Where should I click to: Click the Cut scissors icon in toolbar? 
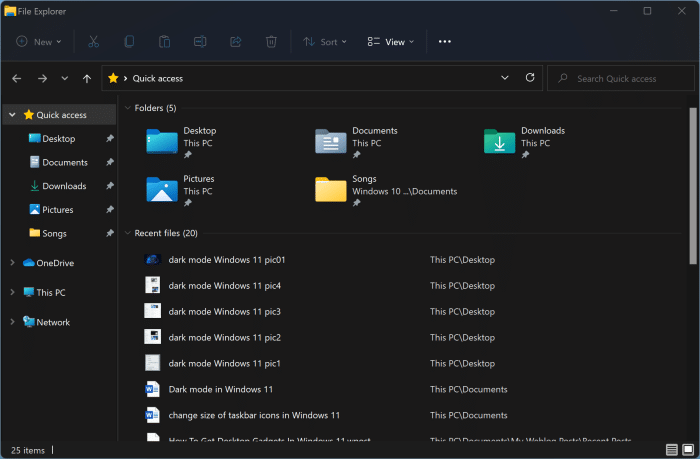point(93,42)
